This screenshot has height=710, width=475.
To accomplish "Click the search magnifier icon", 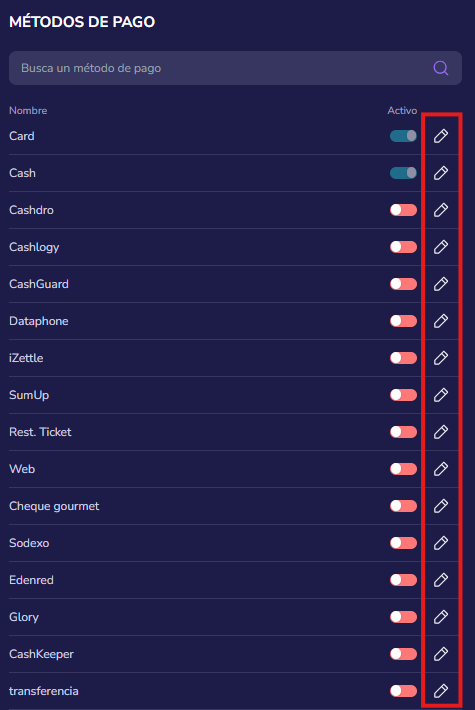I will [441, 68].
